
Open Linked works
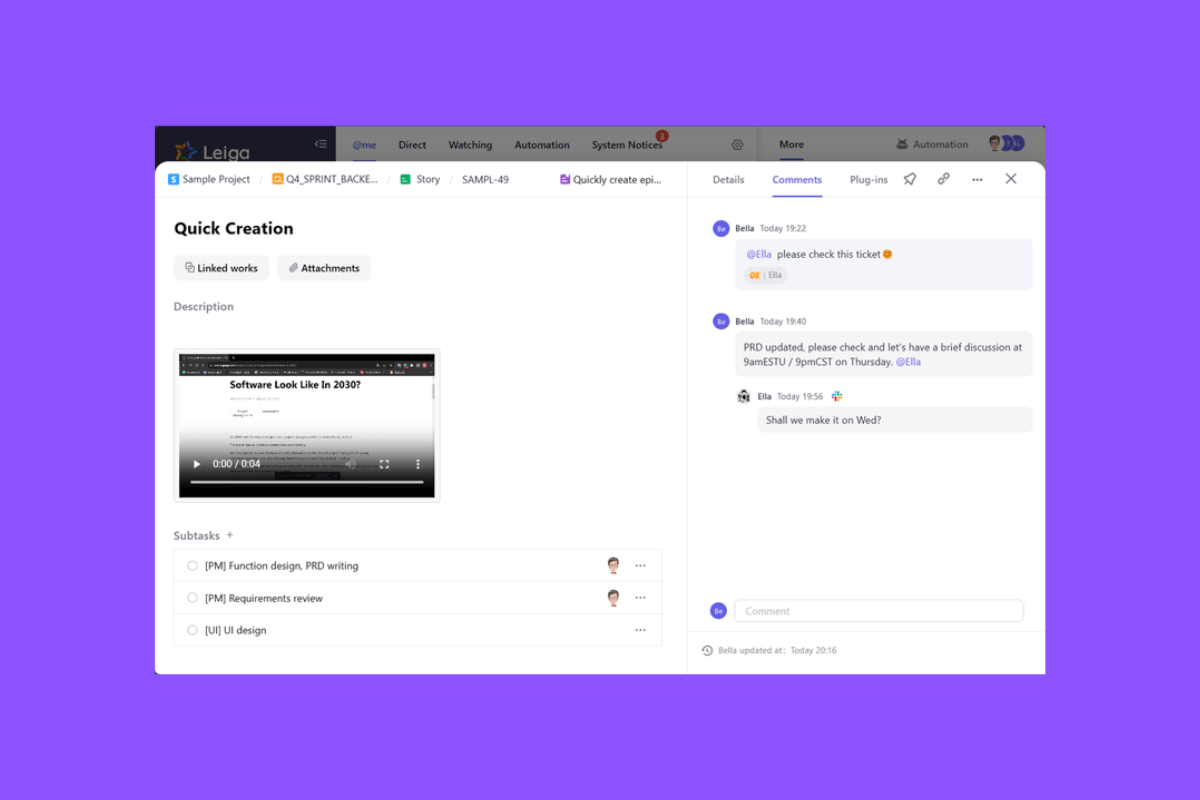(x=221, y=268)
